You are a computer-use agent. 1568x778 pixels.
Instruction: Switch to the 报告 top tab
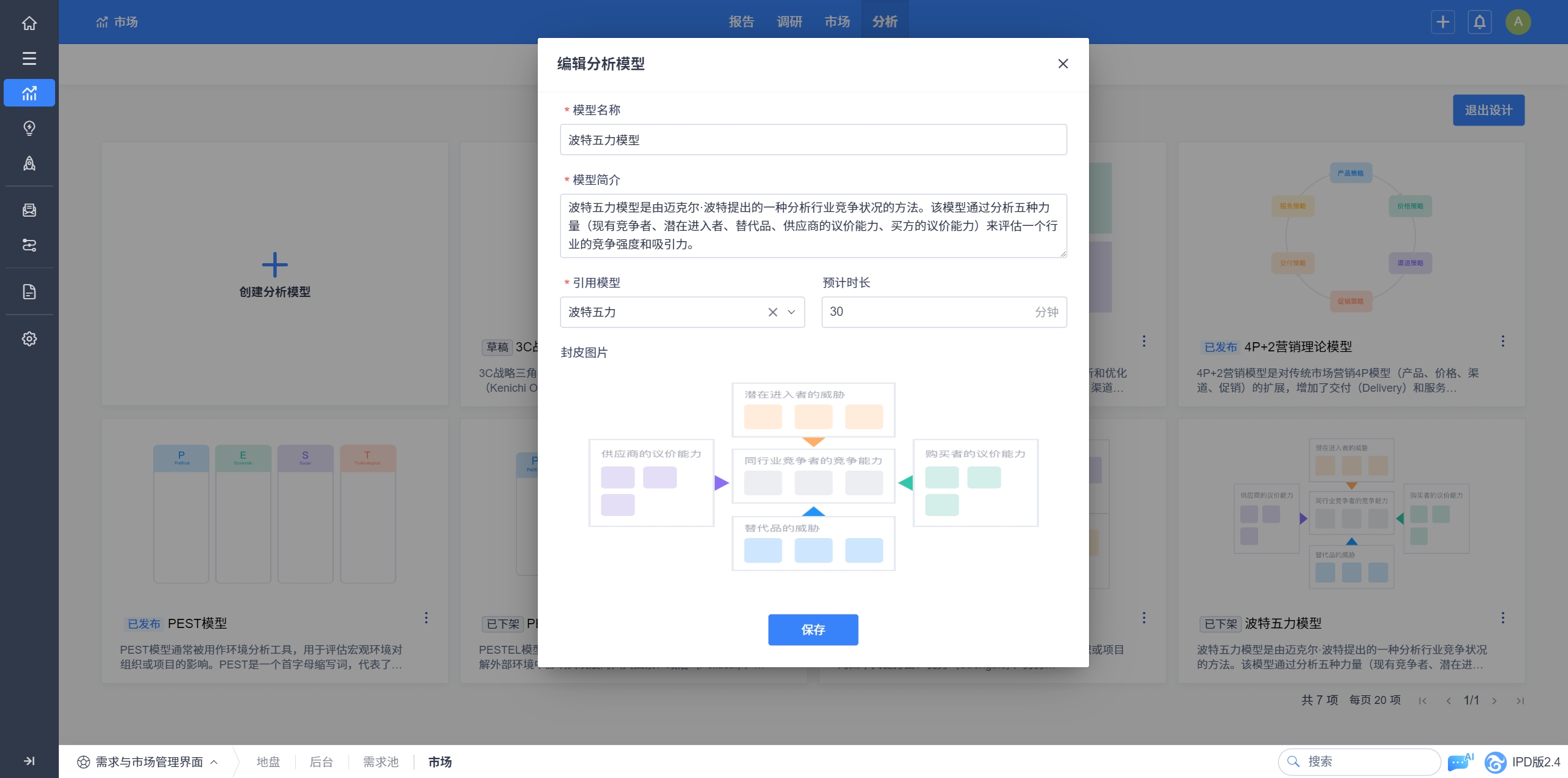(x=741, y=22)
